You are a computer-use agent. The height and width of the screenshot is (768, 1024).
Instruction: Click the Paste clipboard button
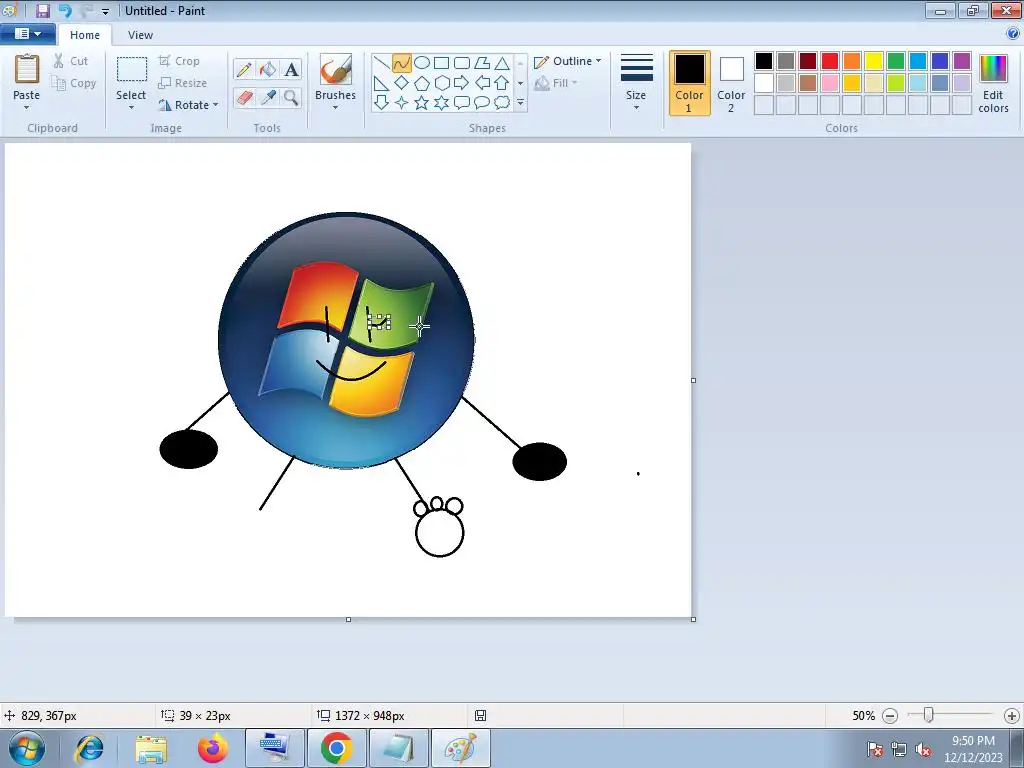click(27, 69)
